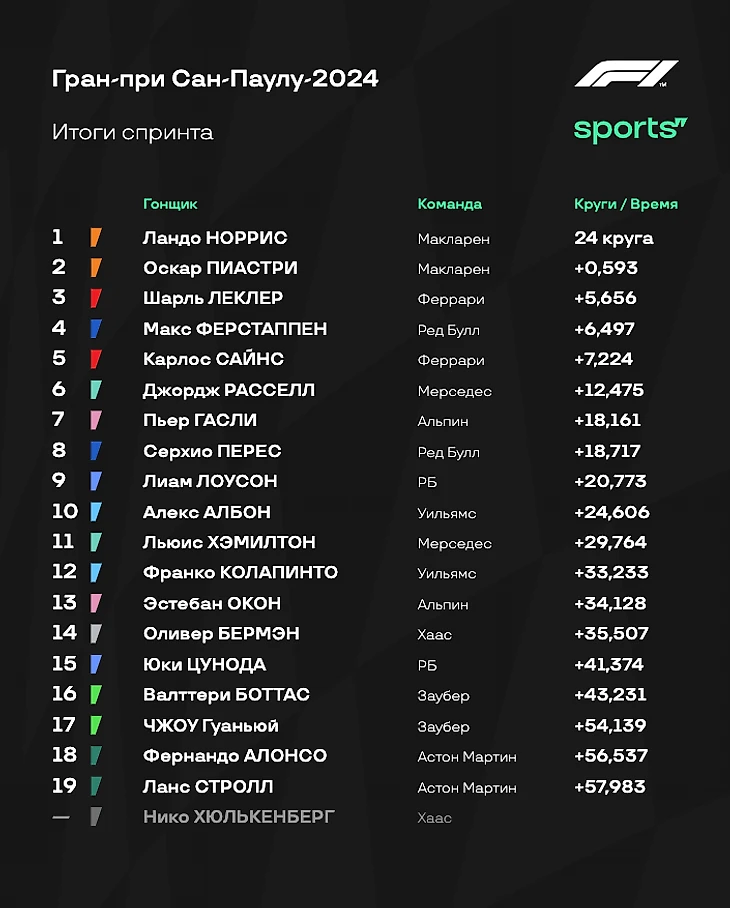Click the Круги / Время column header
Image resolution: width=730 pixels, height=908 pixels.
tap(625, 204)
